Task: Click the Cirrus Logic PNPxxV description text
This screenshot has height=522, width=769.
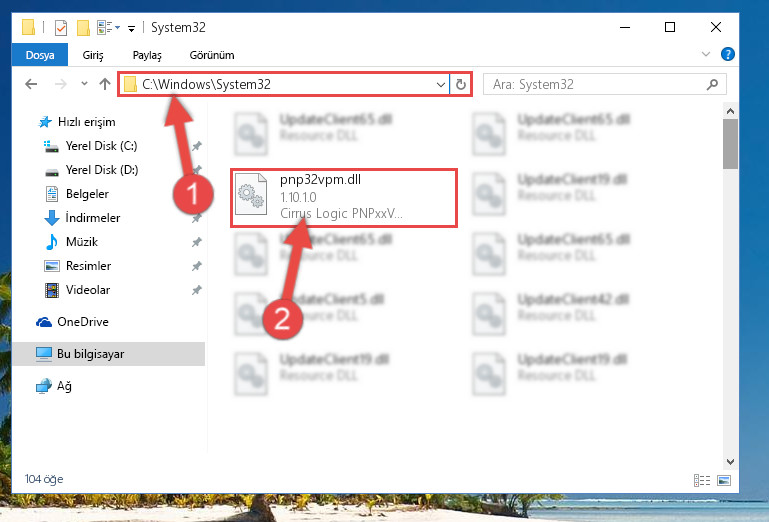Action: (x=341, y=213)
